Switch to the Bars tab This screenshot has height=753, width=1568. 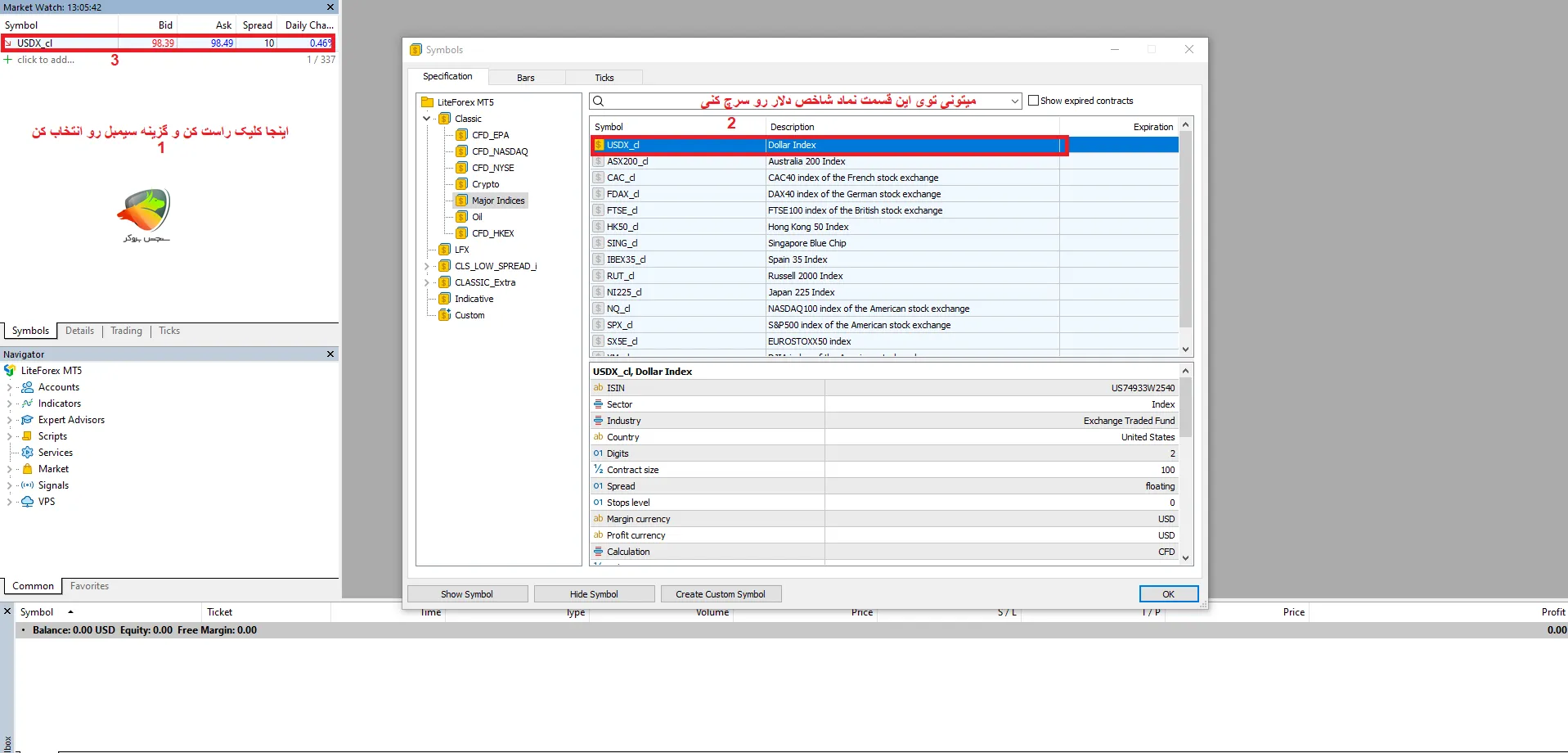point(526,78)
